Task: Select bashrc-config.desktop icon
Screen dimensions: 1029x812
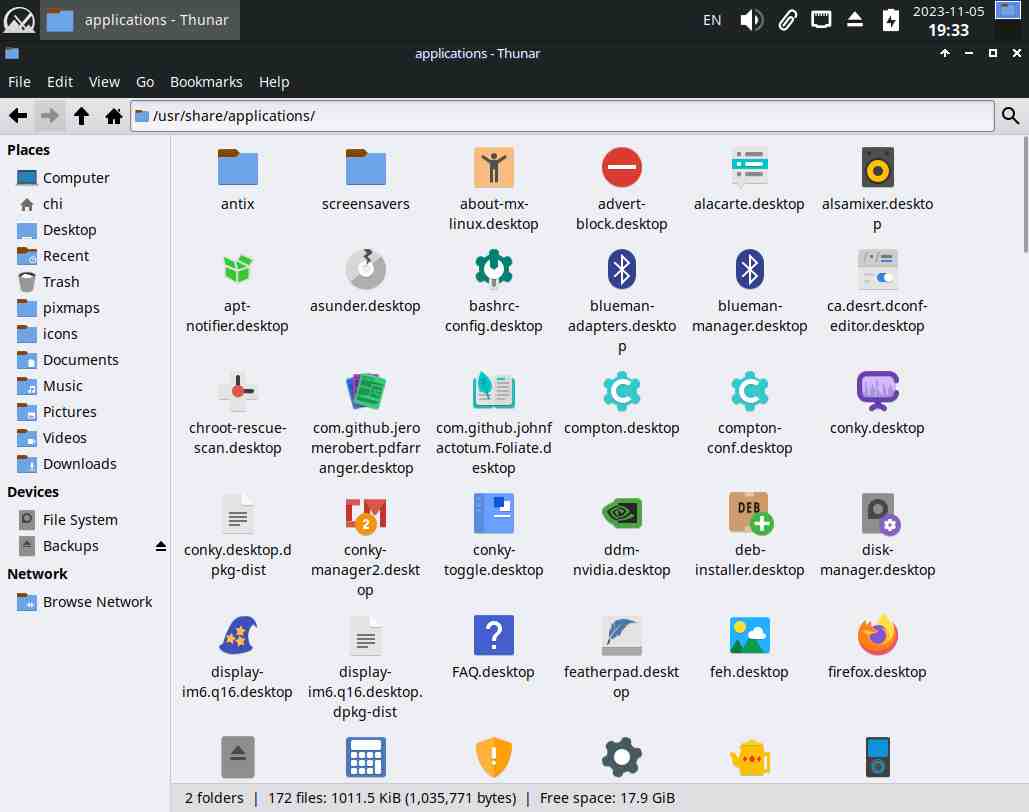Action: point(494,269)
